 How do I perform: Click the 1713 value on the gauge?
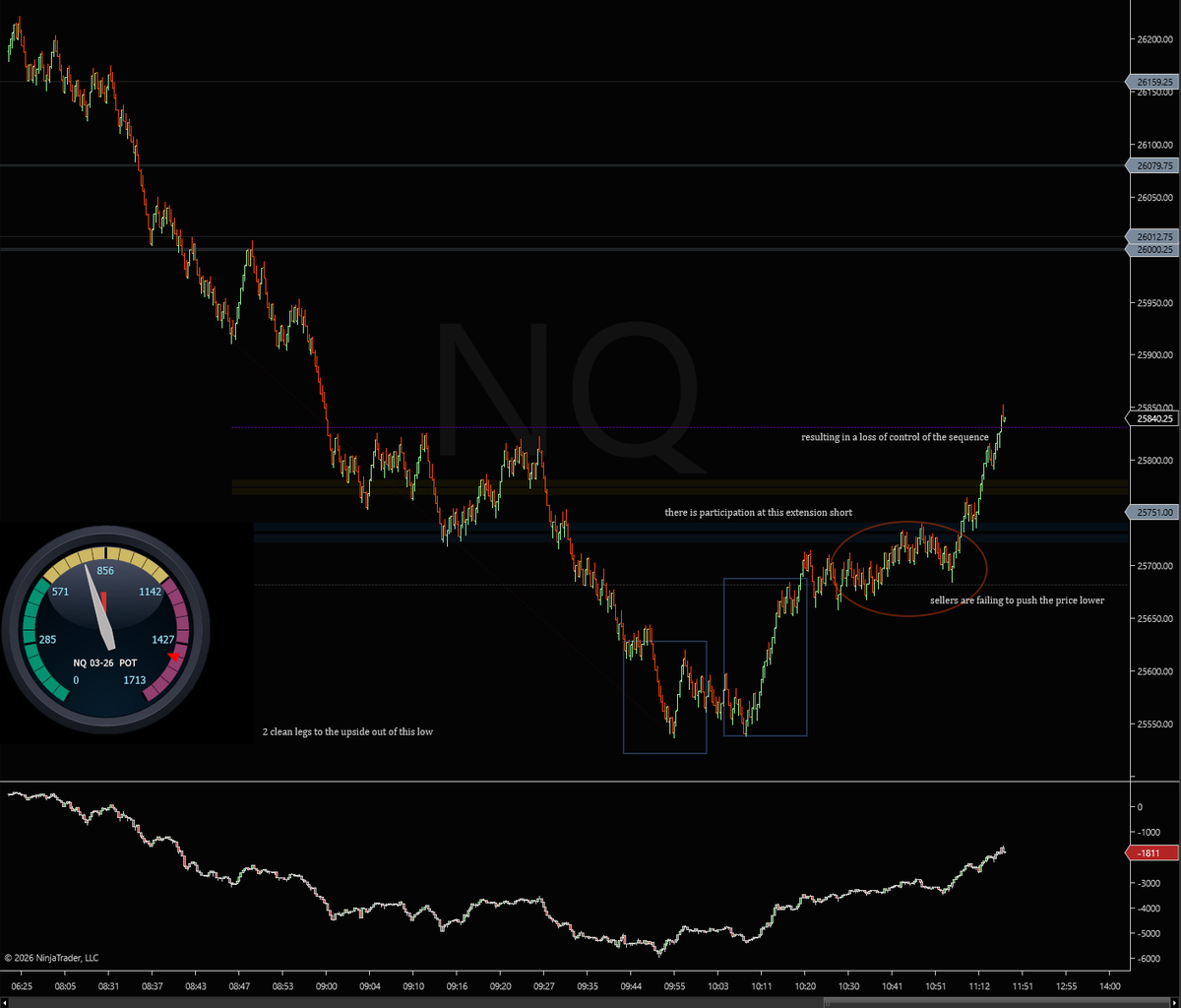(135, 680)
